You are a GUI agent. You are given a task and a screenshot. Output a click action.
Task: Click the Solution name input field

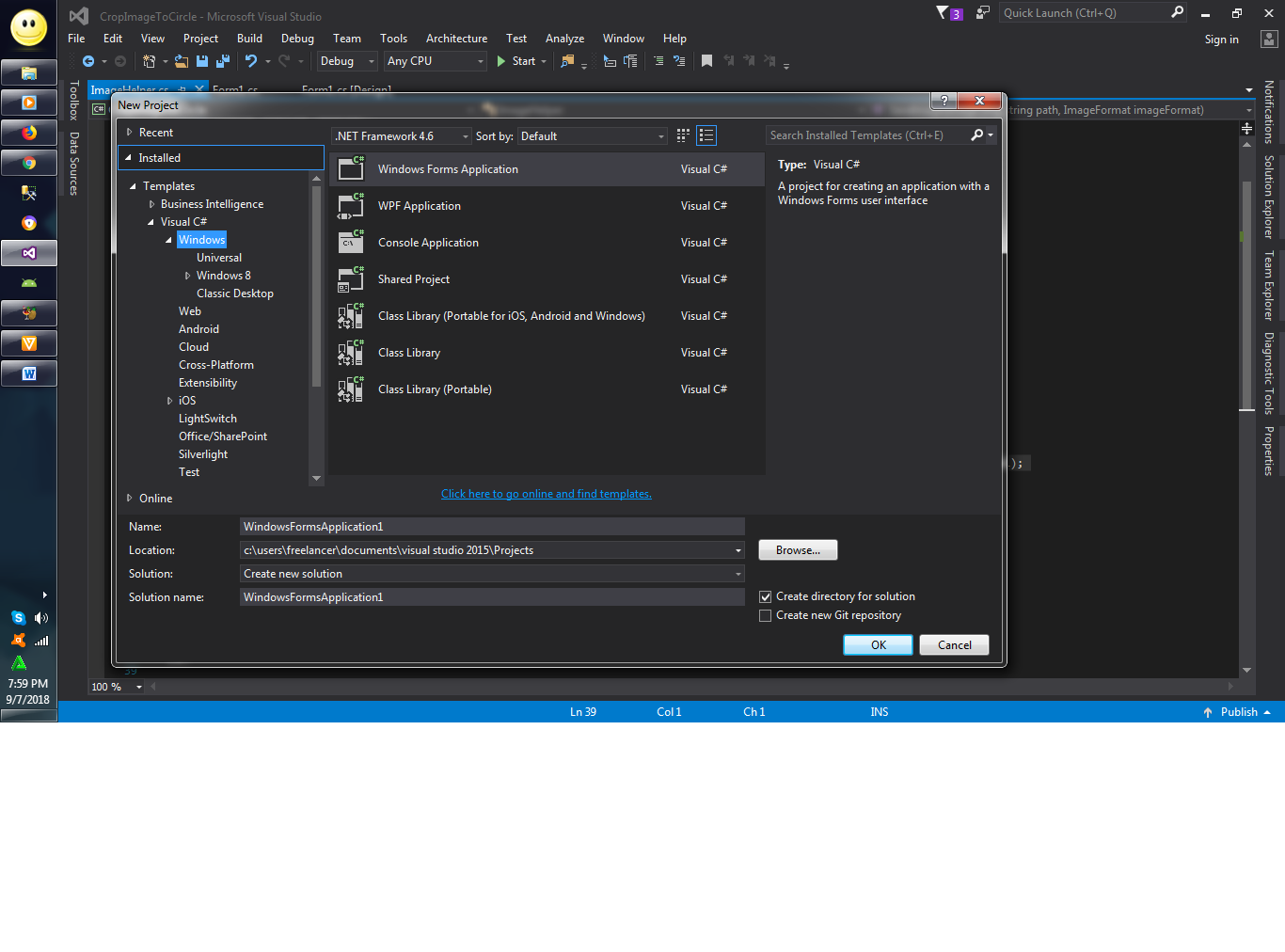492,597
